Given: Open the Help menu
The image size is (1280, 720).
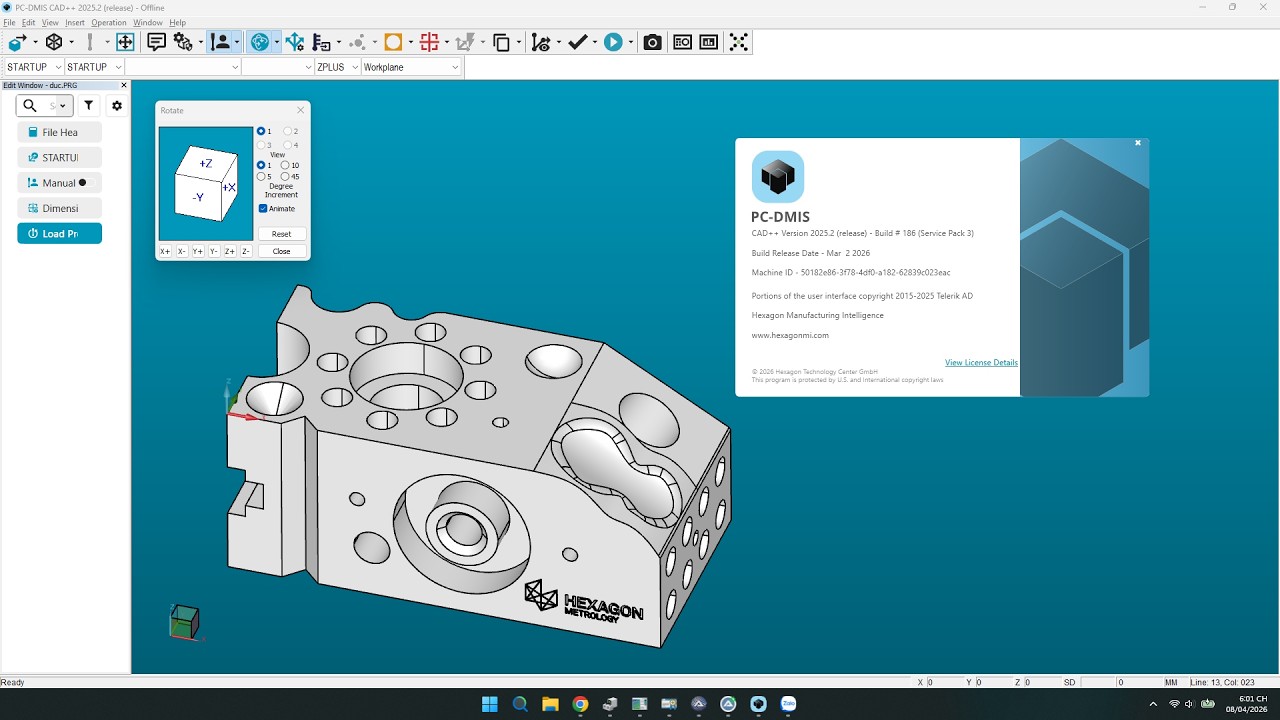Looking at the screenshot, I should tap(178, 22).
